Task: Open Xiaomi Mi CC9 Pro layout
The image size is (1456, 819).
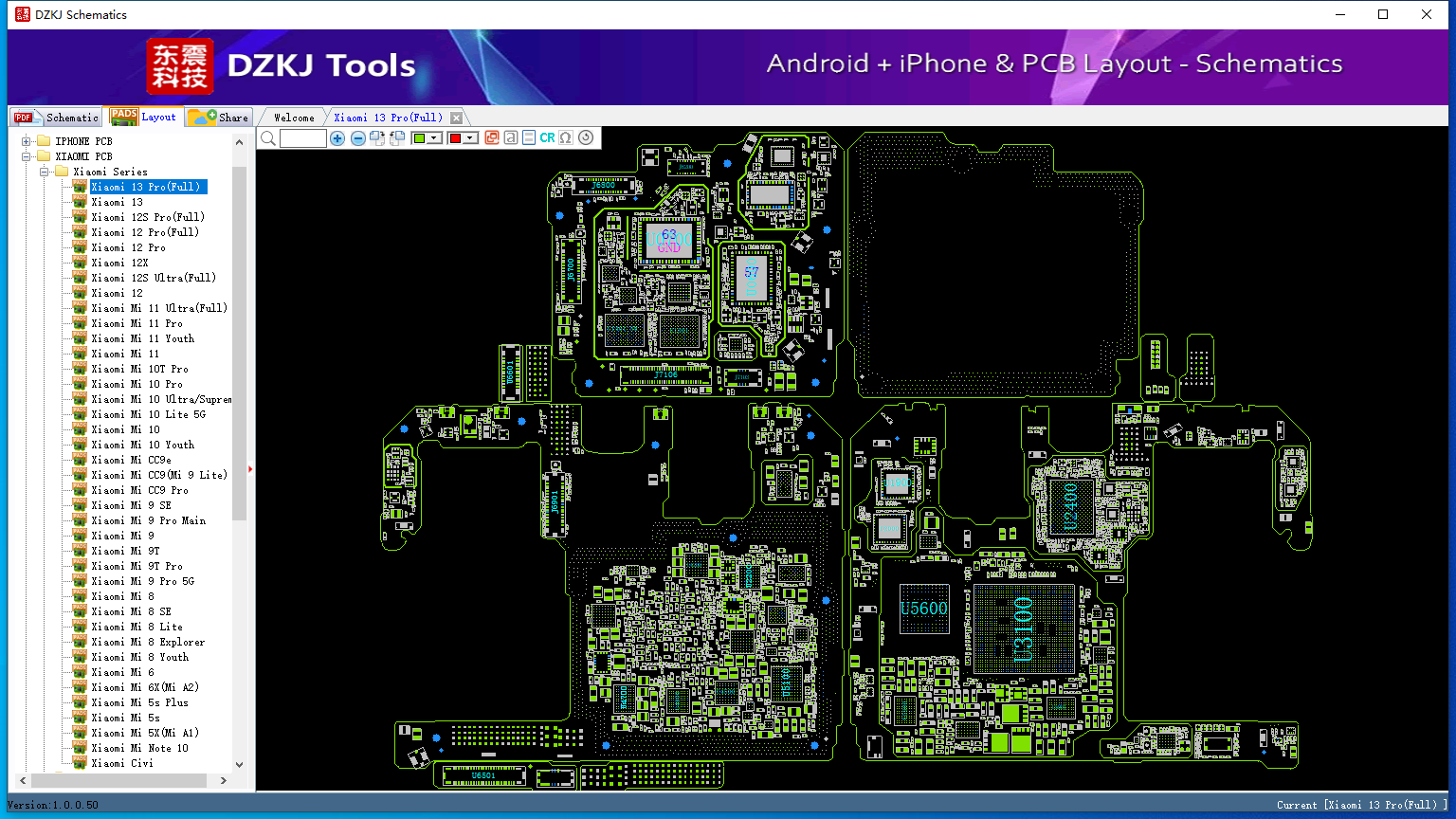Action: tap(140, 490)
